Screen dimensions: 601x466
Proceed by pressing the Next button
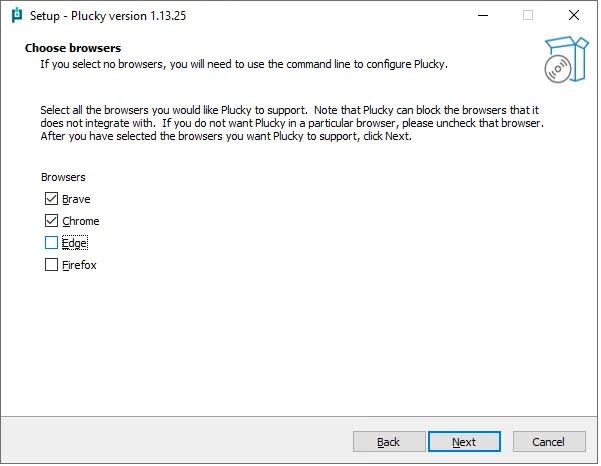[x=464, y=442]
